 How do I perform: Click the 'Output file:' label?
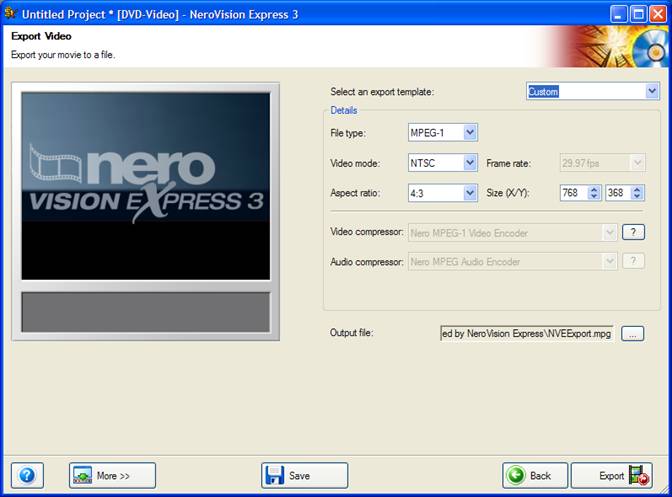click(351, 333)
